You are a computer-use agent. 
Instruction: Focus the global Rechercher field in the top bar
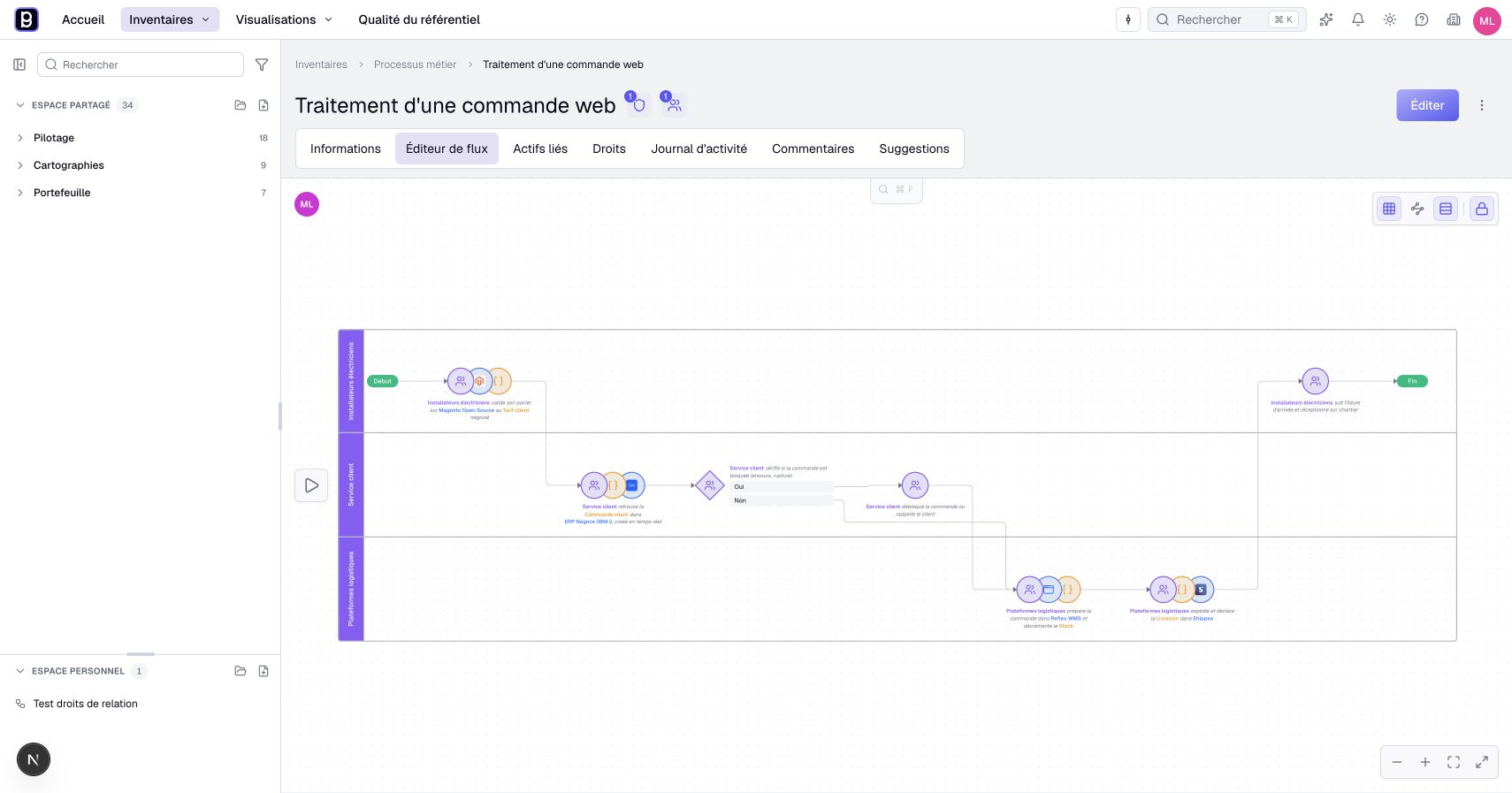pyautogui.click(x=1227, y=19)
